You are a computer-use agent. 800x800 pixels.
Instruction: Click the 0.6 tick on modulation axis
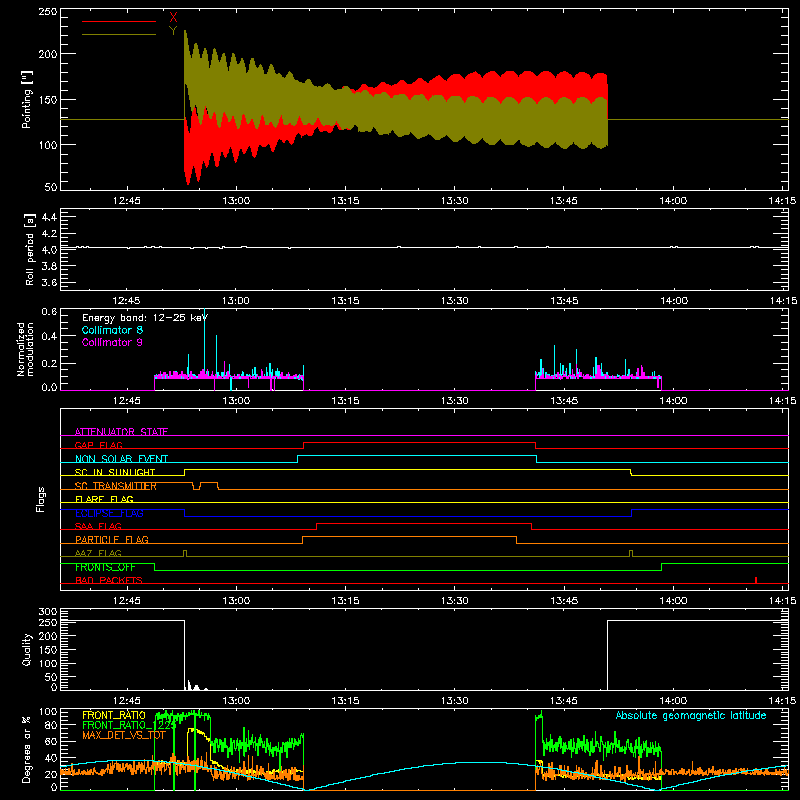(x=49, y=311)
